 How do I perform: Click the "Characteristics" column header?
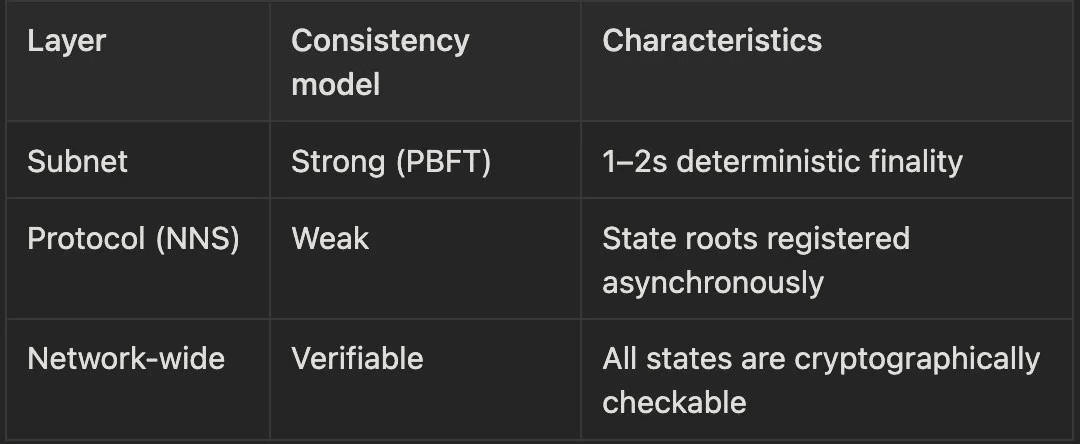click(712, 41)
